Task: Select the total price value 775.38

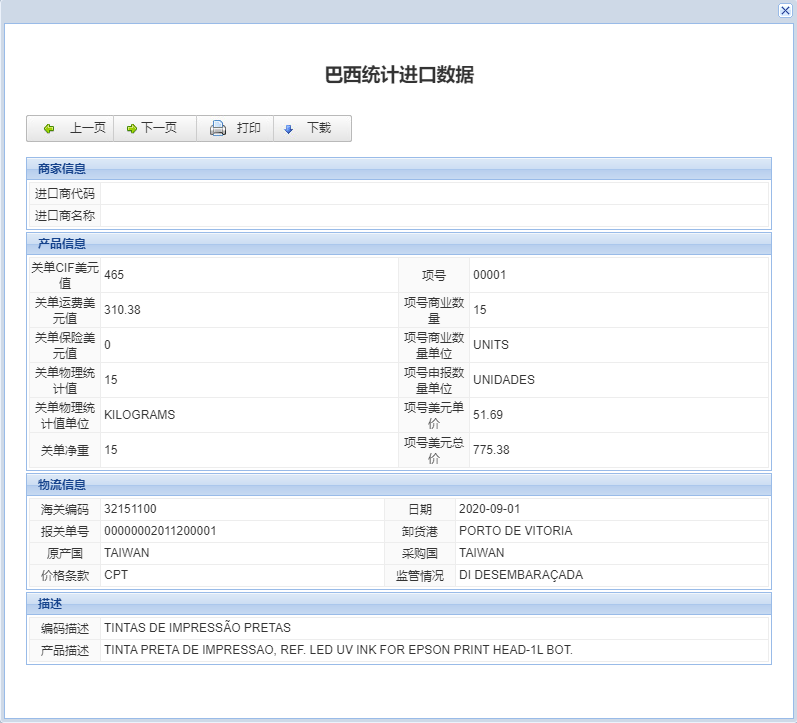Action: (491, 450)
